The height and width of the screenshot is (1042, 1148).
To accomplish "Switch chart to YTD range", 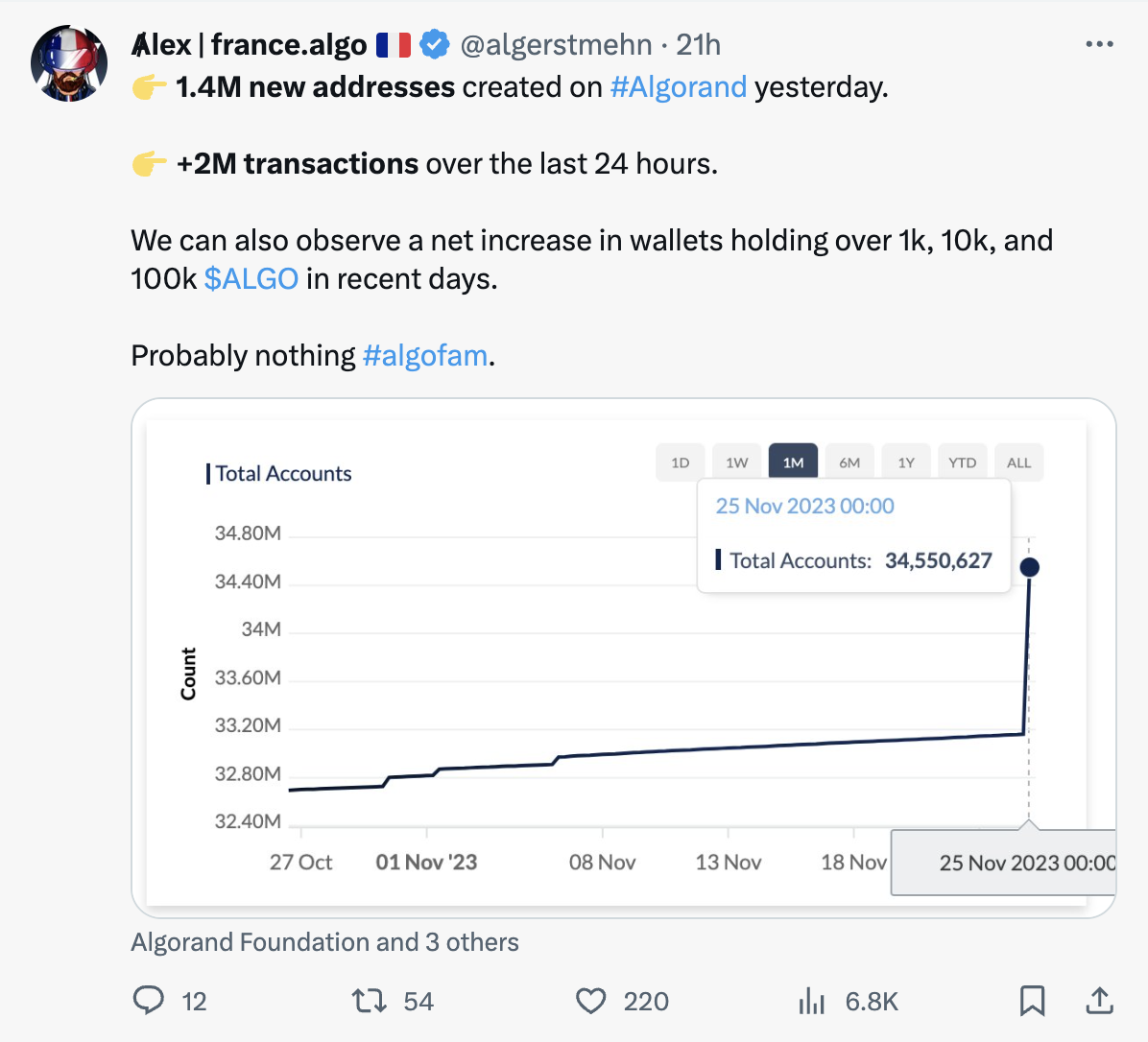I will 962,462.
